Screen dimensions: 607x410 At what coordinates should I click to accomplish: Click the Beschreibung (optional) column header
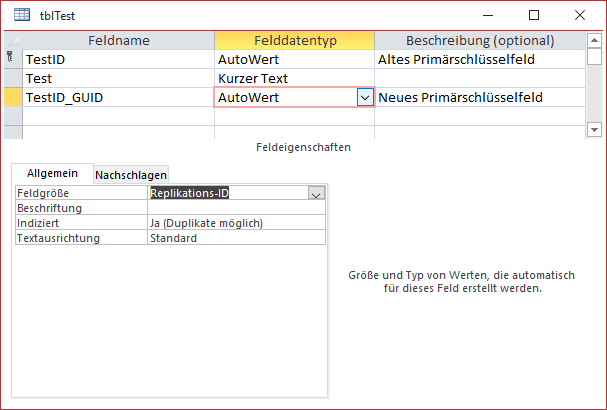[x=479, y=41]
